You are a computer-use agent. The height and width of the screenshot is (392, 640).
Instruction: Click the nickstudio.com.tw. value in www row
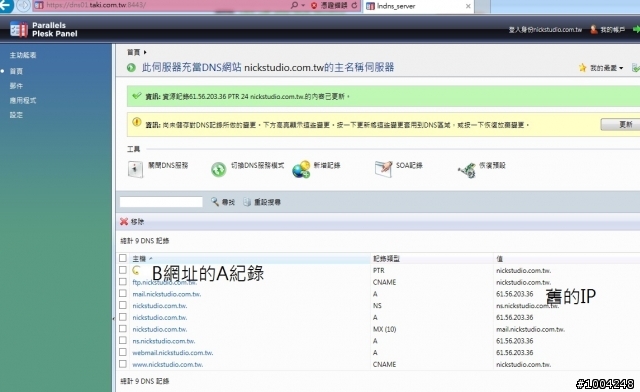524,364
